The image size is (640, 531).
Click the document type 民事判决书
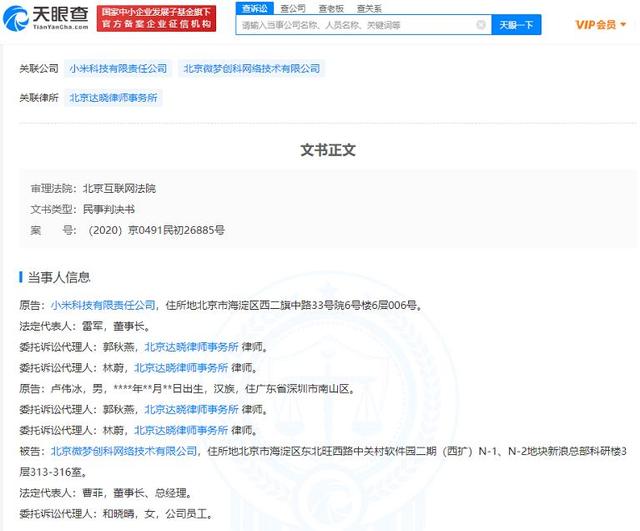pyautogui.click(x=109, y=209)
